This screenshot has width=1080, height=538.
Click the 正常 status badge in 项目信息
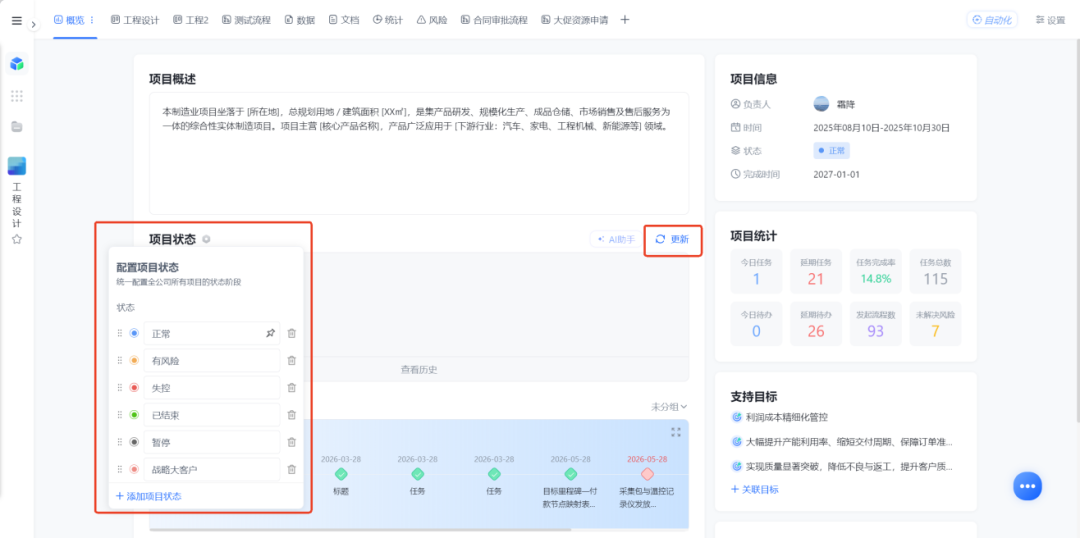tap(831, 150)
